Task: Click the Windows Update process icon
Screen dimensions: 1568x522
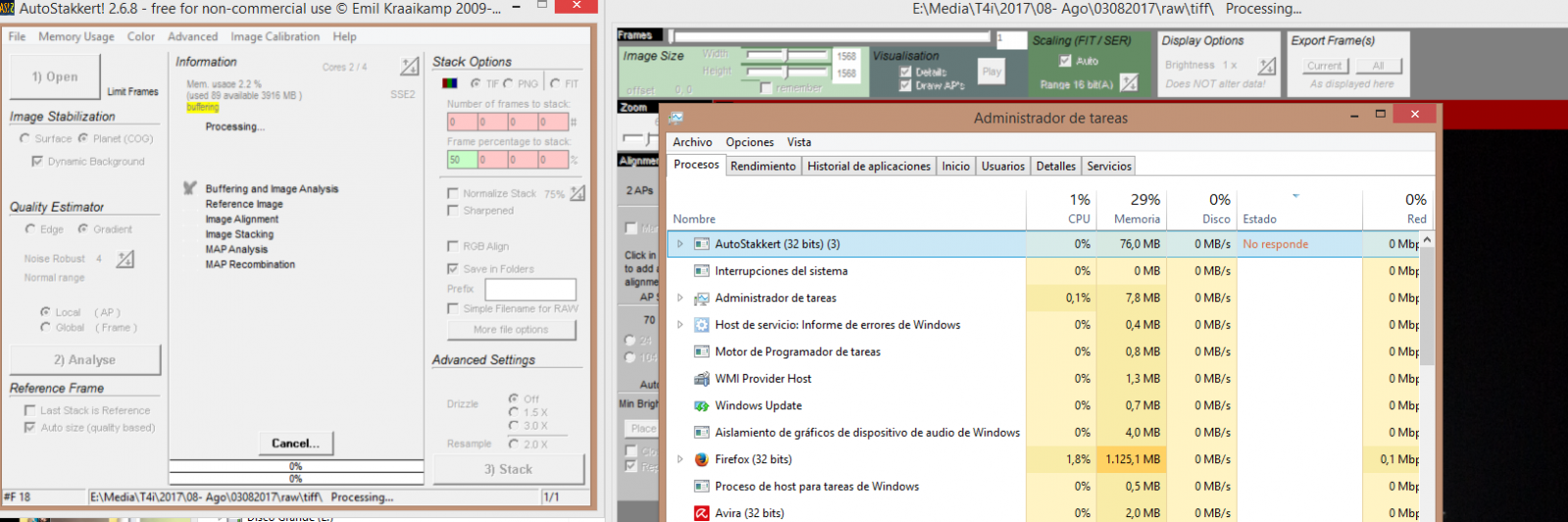Action: click(x=702, y=405)
